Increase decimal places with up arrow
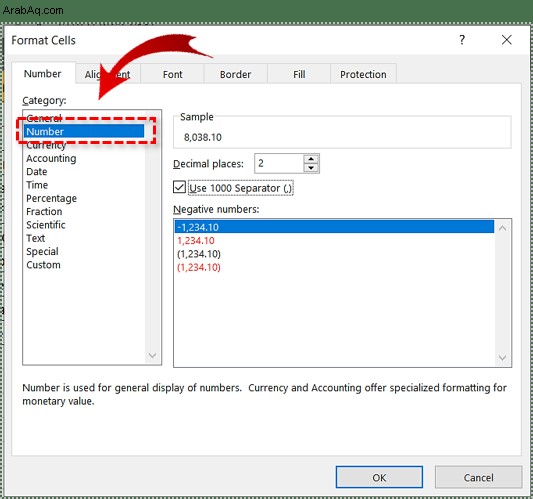Image resolution: width=533 pixels, height=499 pixels. point(311,159)
